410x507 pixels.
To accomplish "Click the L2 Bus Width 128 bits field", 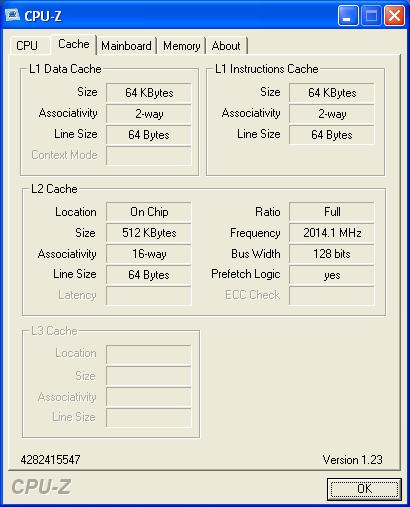I will coord(332,254).
